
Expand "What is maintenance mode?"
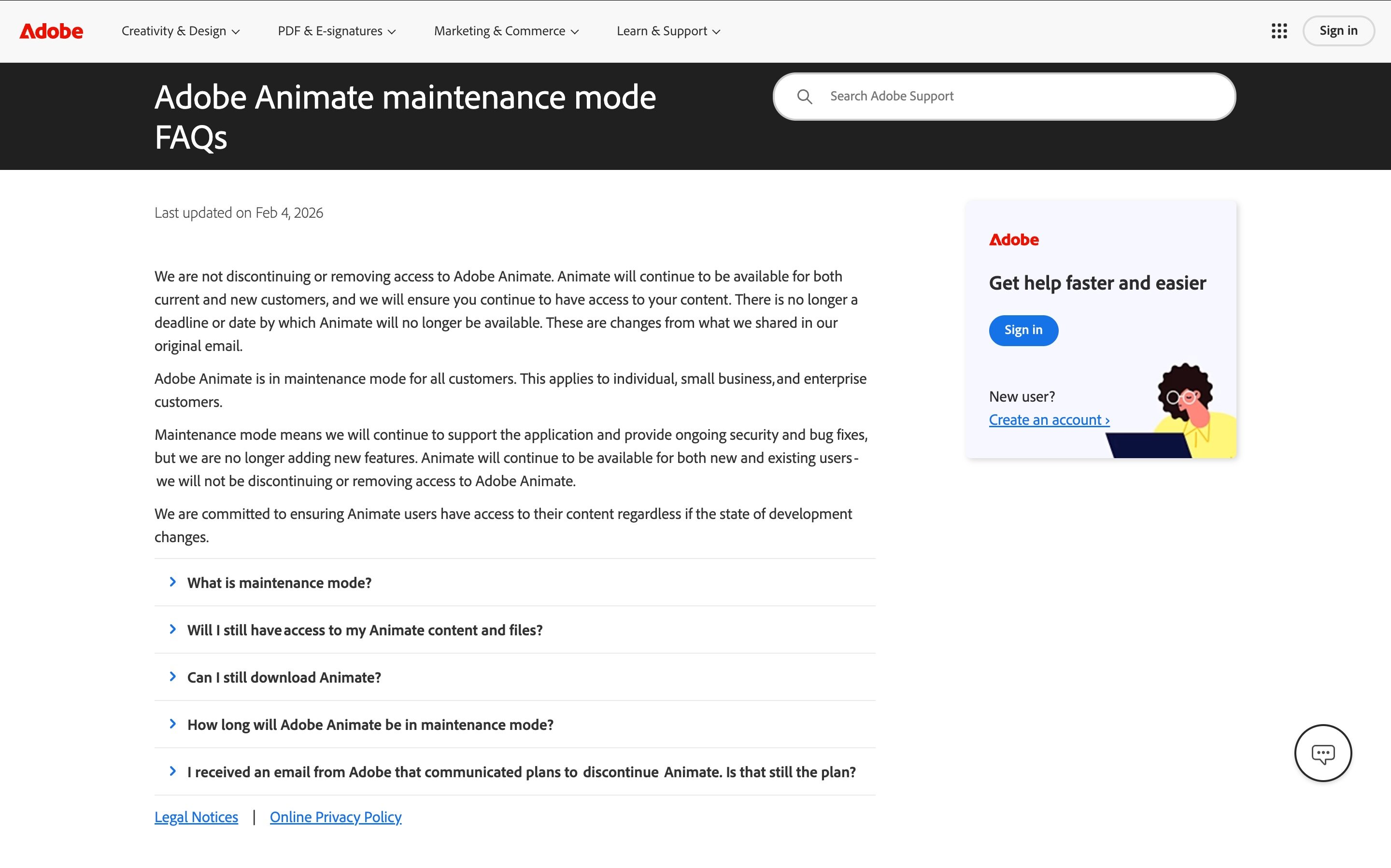click(279, 582)
